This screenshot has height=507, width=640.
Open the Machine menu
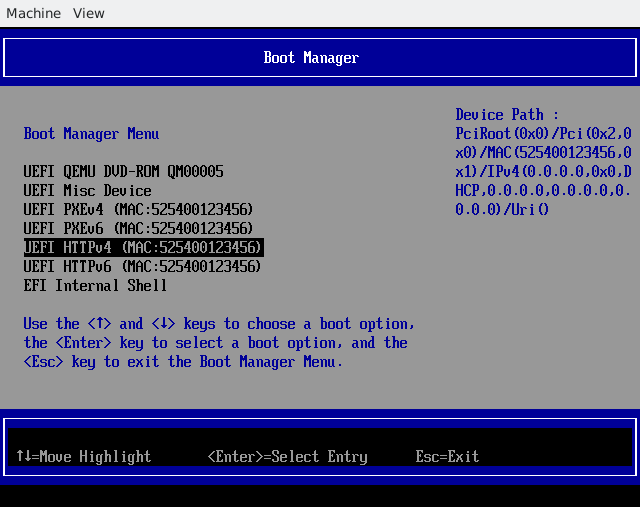click(33, 13)
